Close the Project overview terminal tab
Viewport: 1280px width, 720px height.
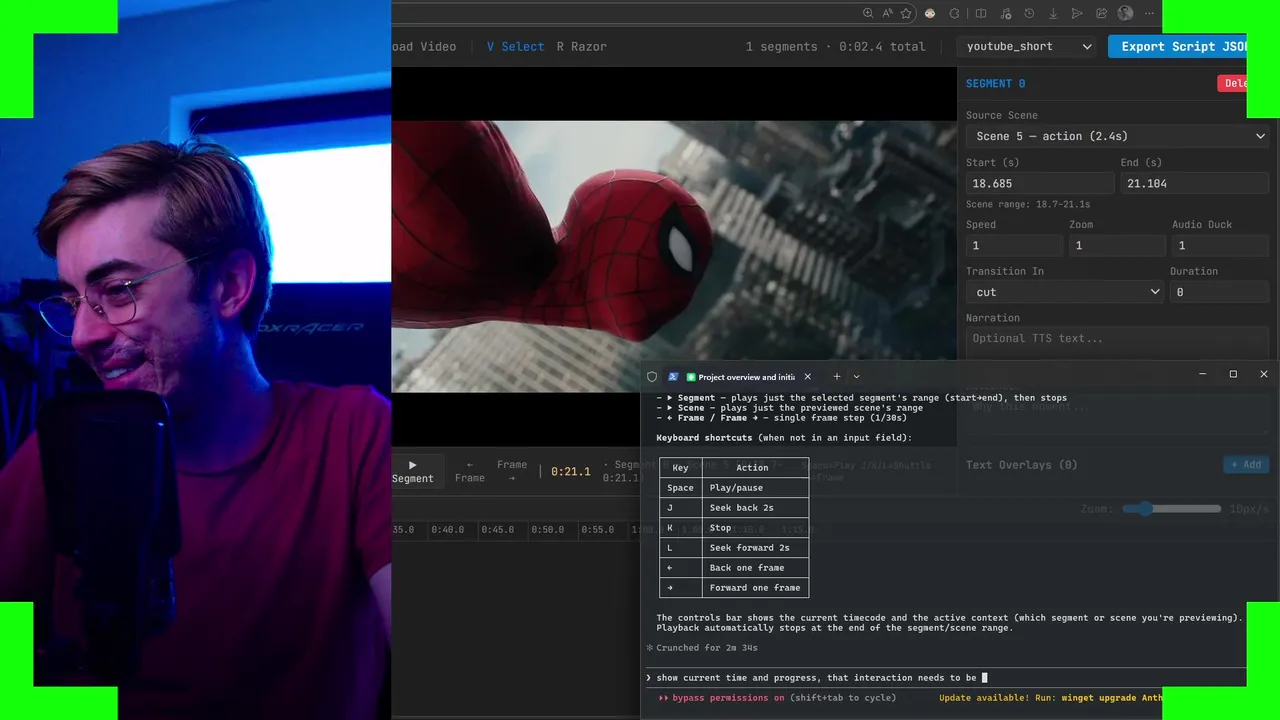click(x=807, y=377)
